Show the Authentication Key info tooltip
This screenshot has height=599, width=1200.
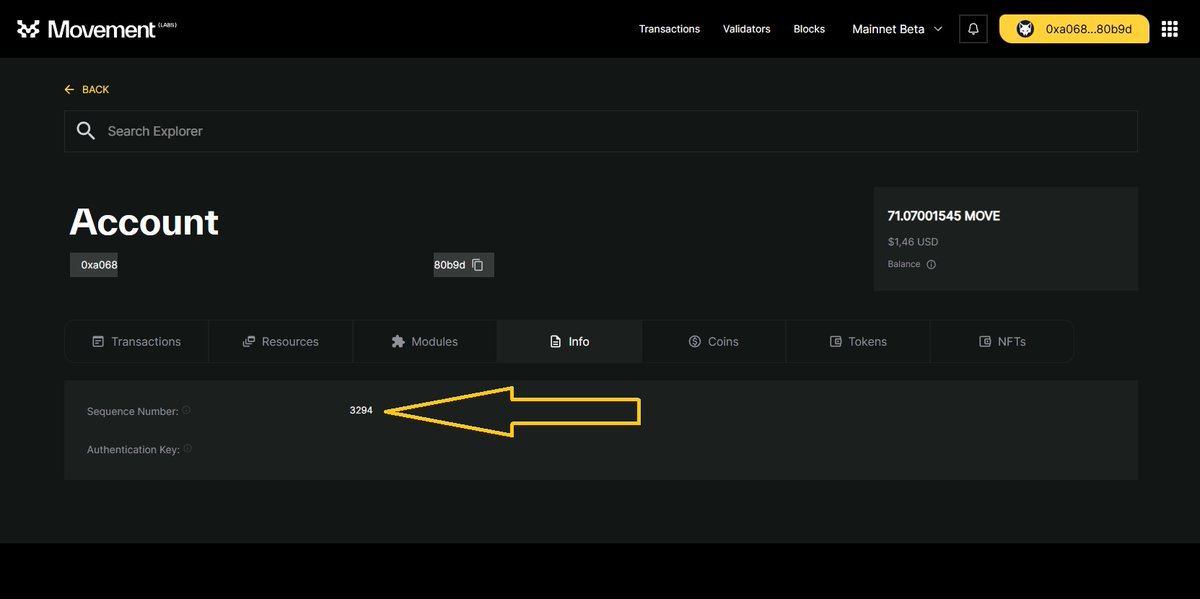187,449
